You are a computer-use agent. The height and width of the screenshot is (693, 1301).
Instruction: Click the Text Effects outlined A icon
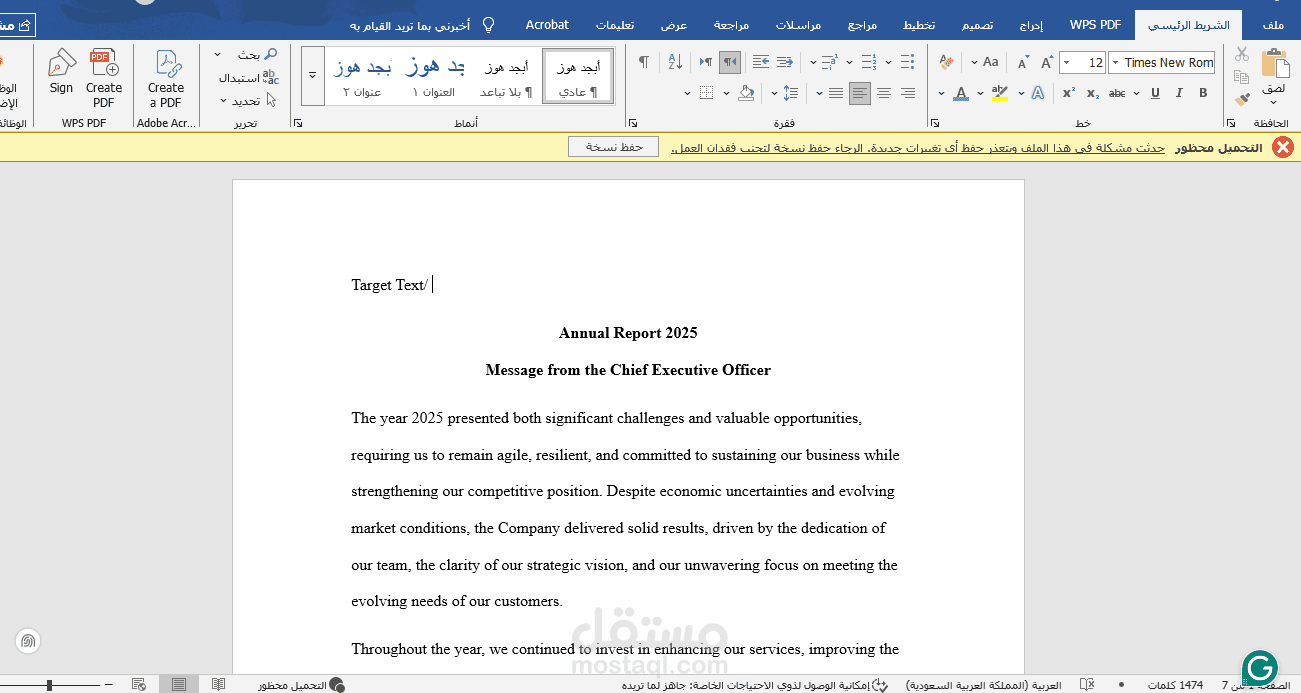pyautogui.click(x=1038, y=93)
